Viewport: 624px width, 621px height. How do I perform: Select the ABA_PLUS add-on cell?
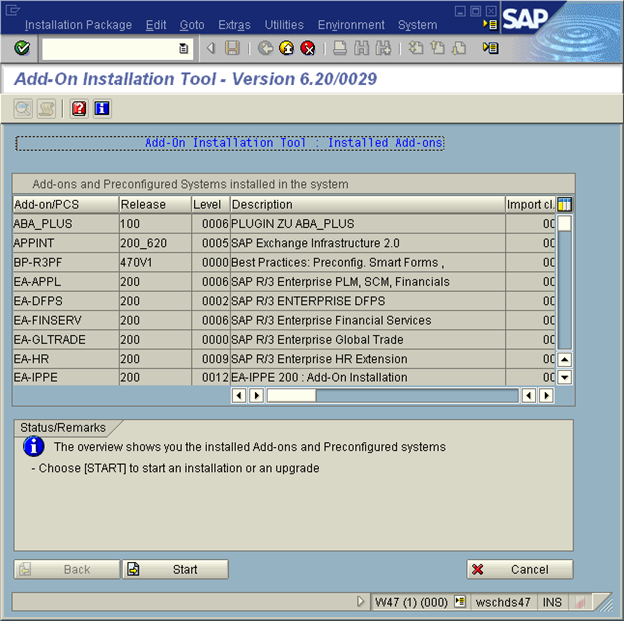[66, 224]
